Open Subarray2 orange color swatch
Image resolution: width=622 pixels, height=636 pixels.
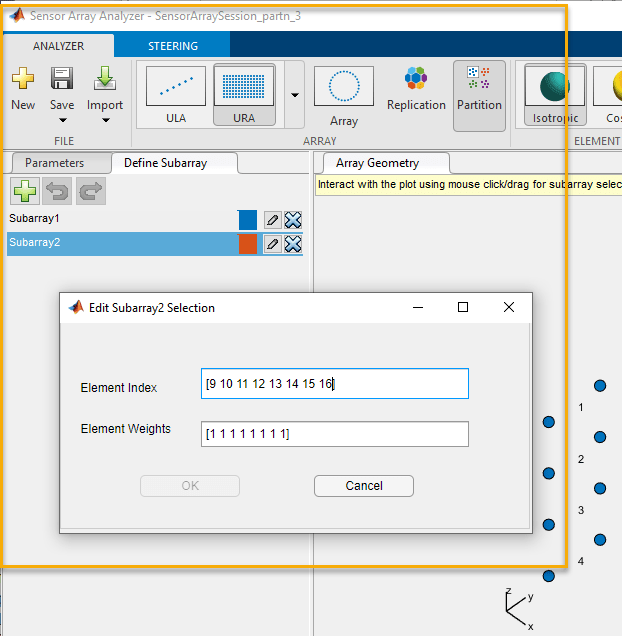coord(248,244)
